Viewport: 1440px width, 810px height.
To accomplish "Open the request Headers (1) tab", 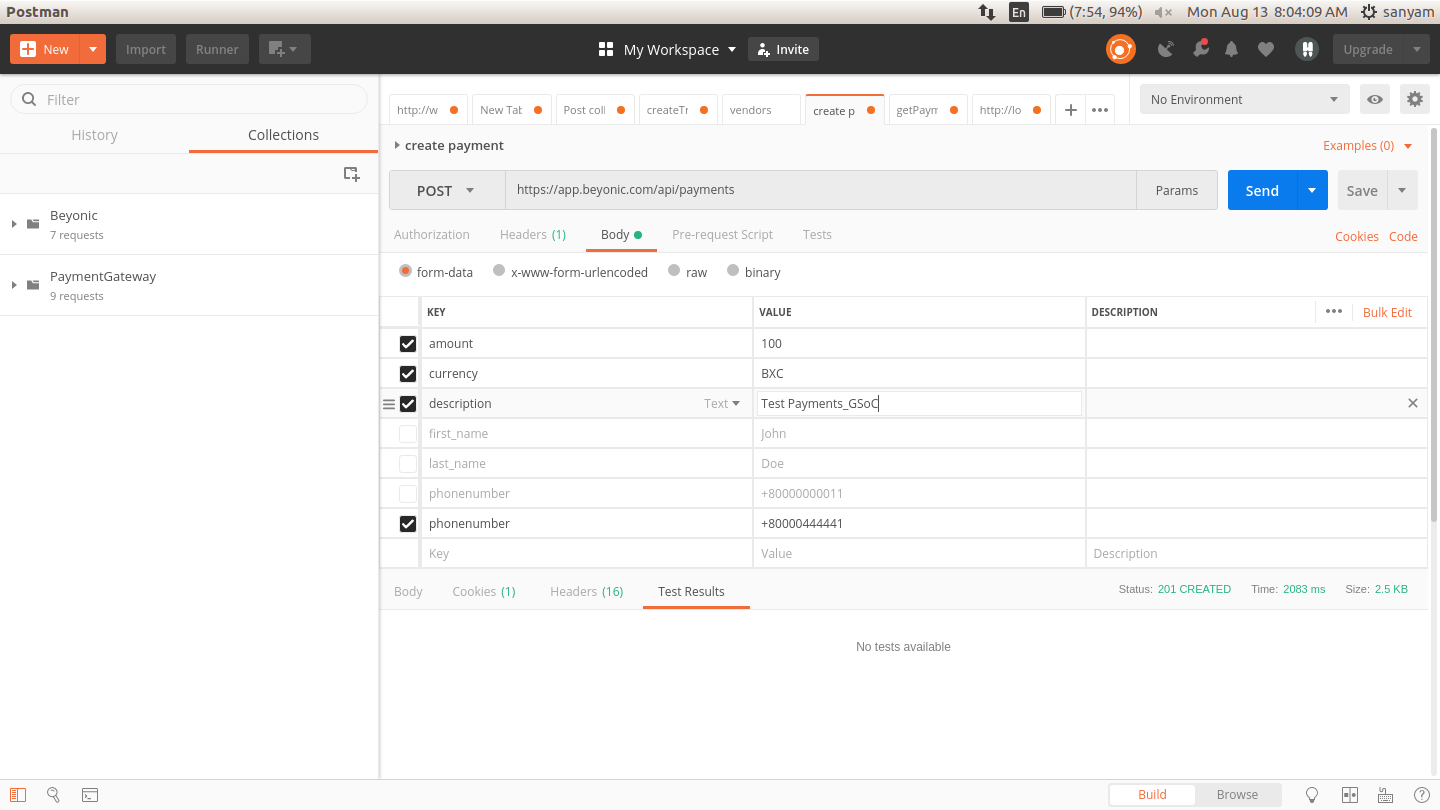I will click(533, 234).
